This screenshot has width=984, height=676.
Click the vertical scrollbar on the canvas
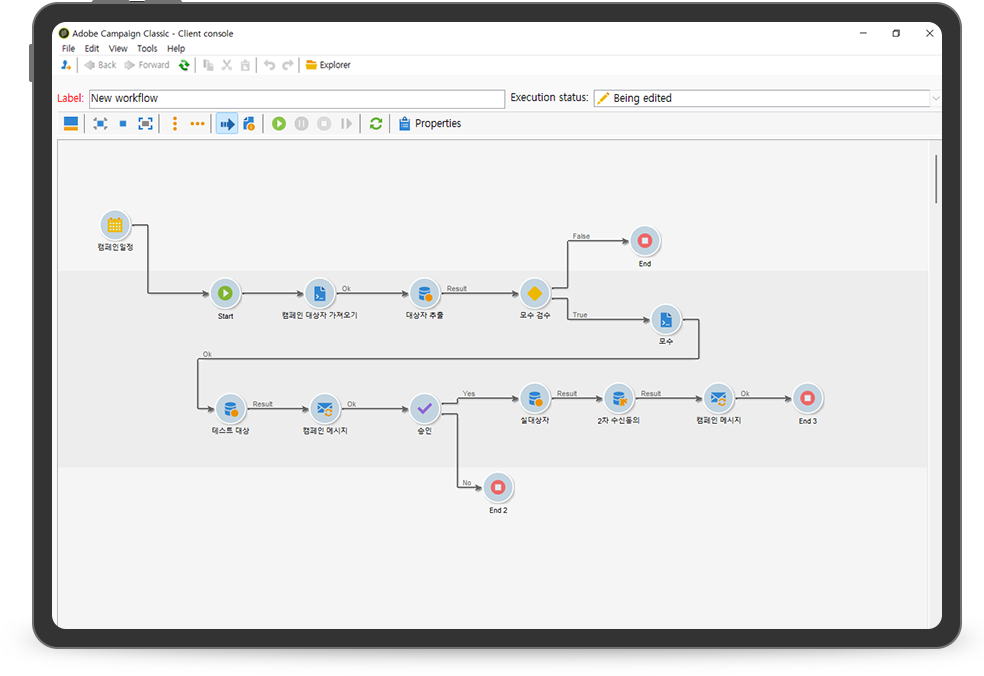point(936,180)
